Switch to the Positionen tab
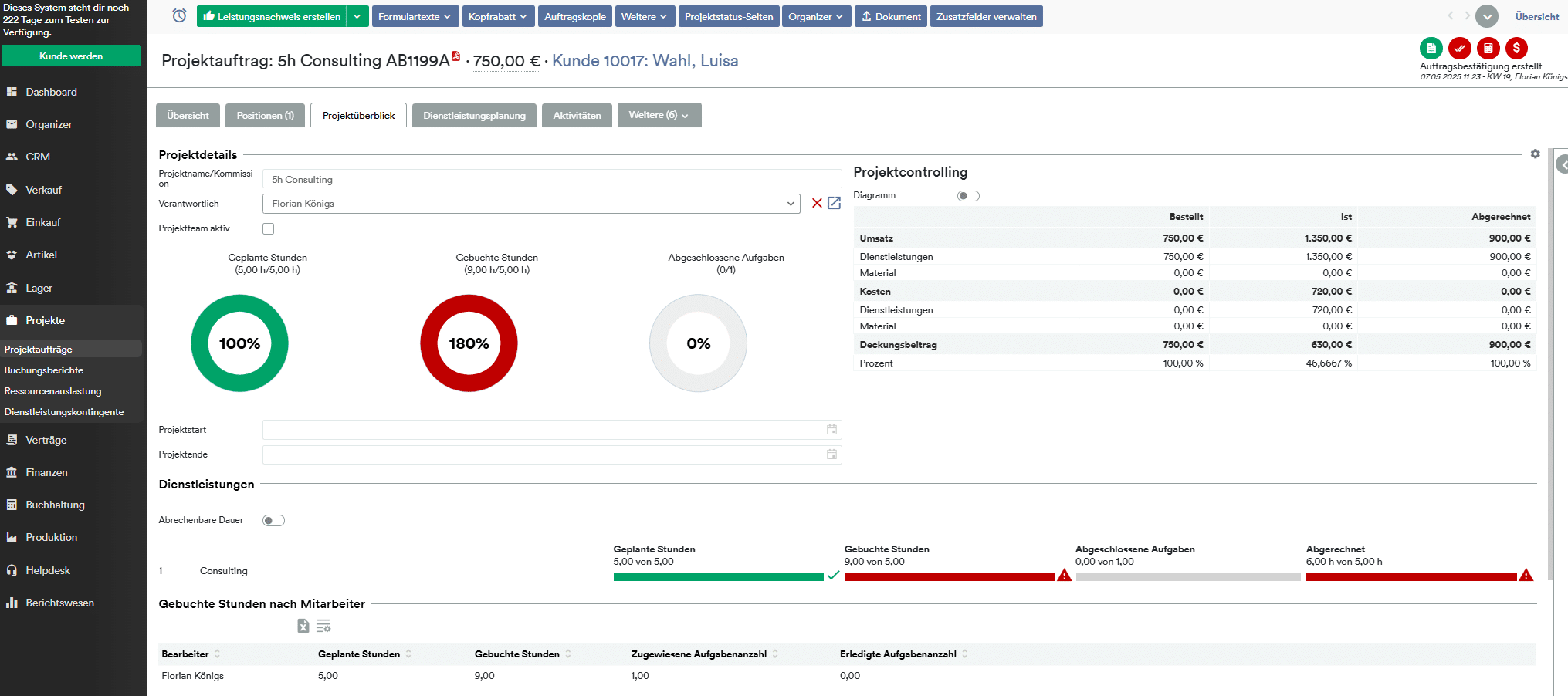The image size is (1568, 696). [x=265, y=115]
